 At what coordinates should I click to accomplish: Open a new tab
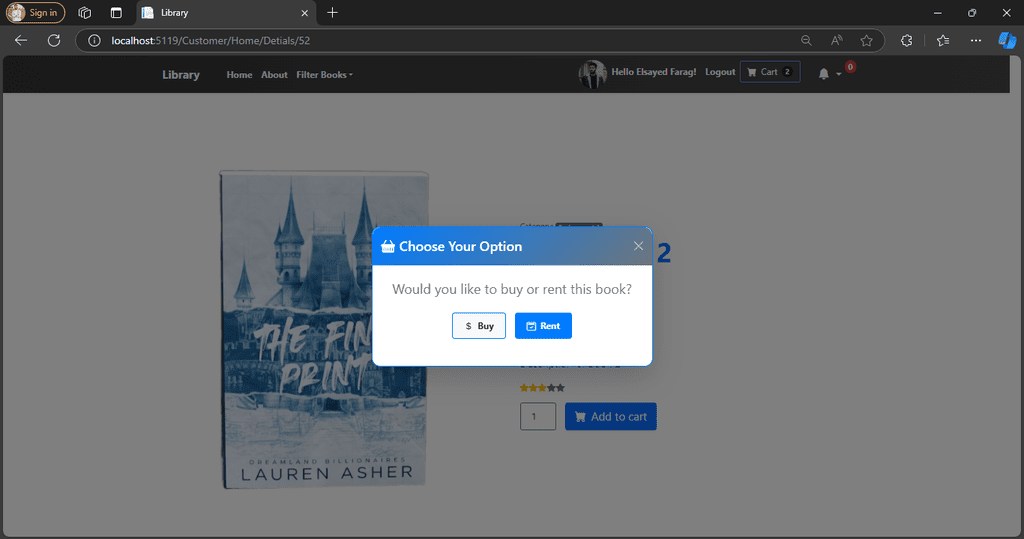tap(332, 12)
